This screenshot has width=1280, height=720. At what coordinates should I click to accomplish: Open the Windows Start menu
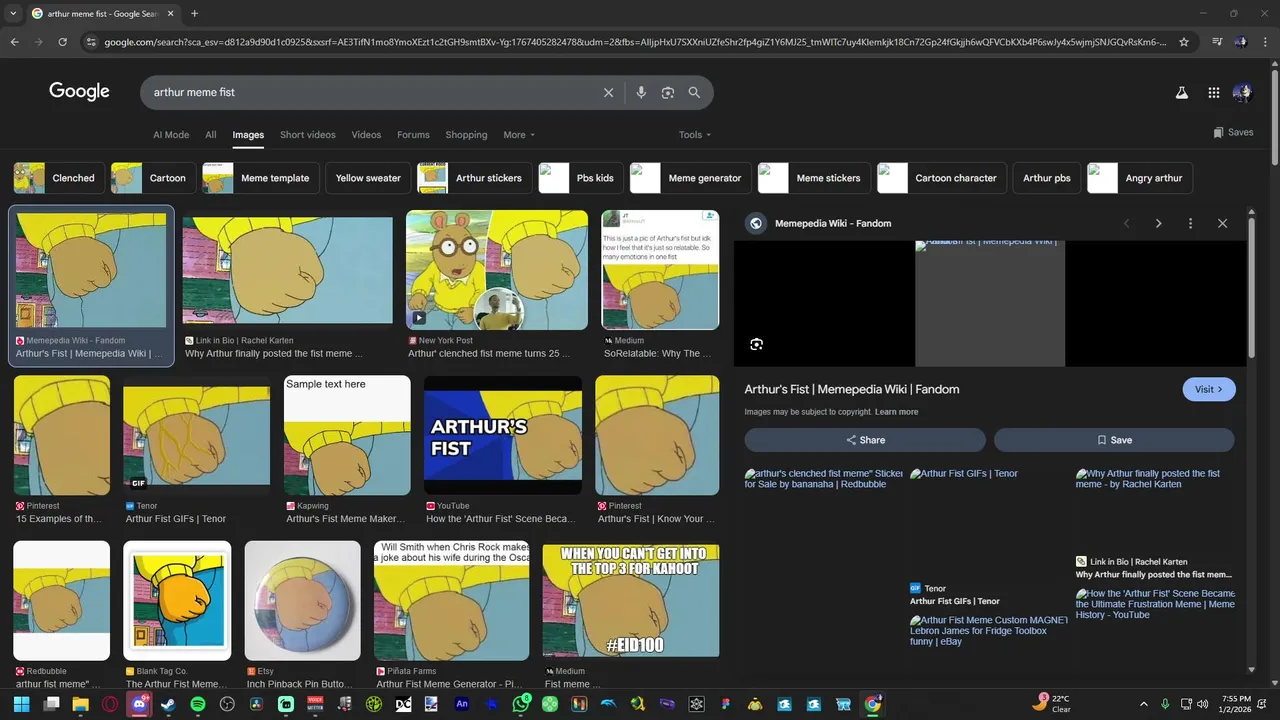[x=22, y=704]
